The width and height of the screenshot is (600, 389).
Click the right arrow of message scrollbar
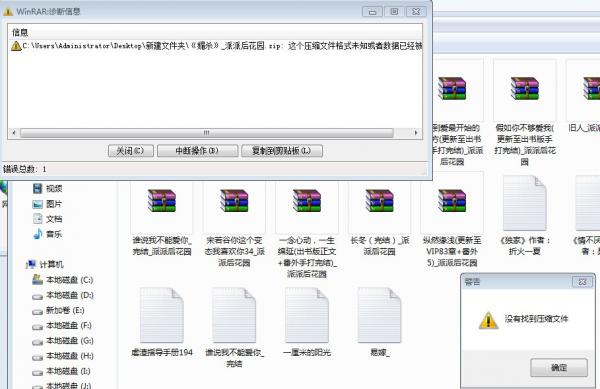416,133
